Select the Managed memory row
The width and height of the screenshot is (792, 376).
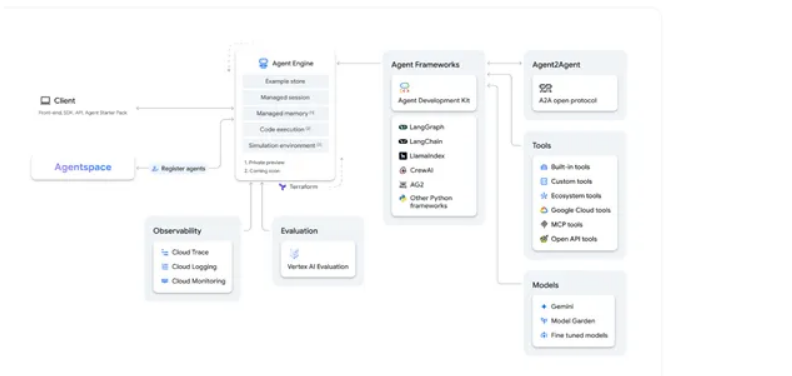coord(285,114)
